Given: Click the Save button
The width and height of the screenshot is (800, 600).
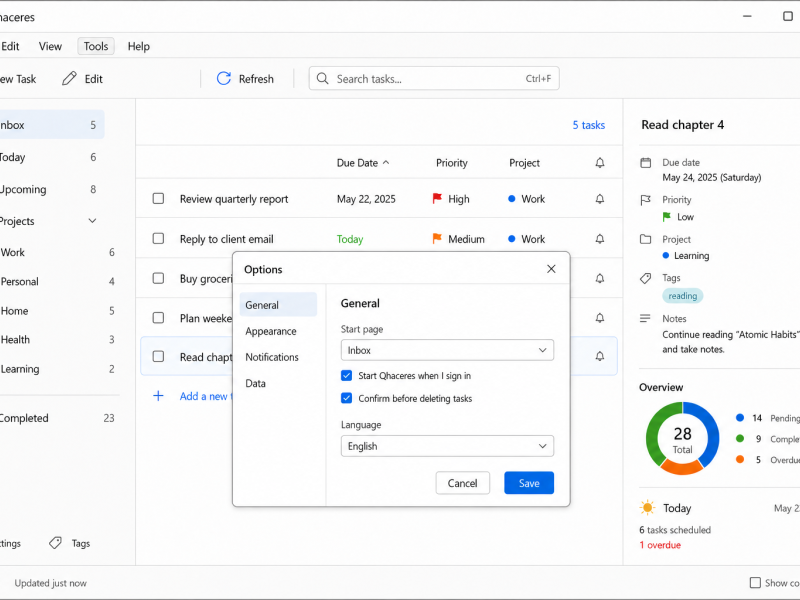Looking at the screenshot, I should [529, 483].
